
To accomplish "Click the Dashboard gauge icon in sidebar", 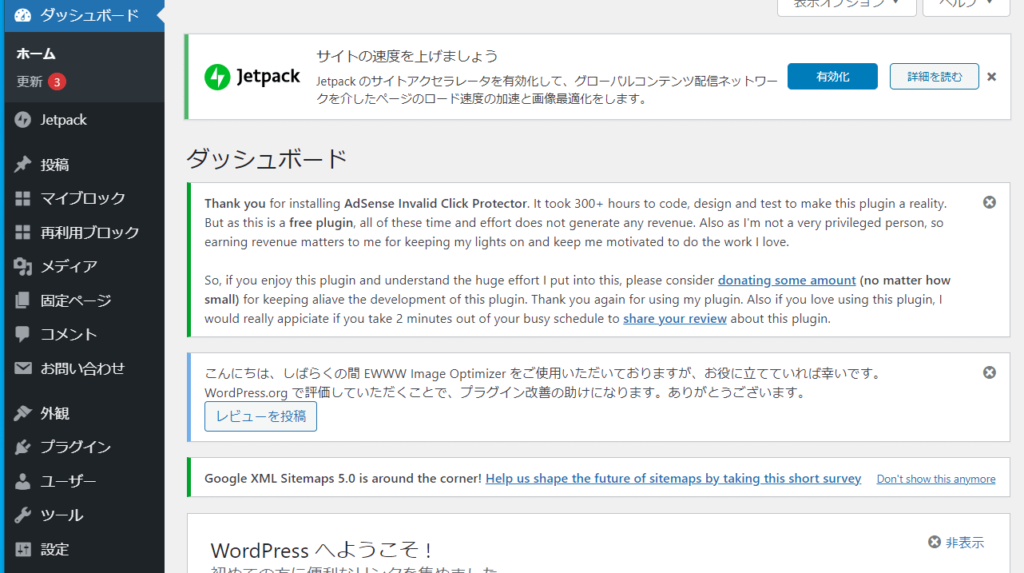I will click(23, 15).
